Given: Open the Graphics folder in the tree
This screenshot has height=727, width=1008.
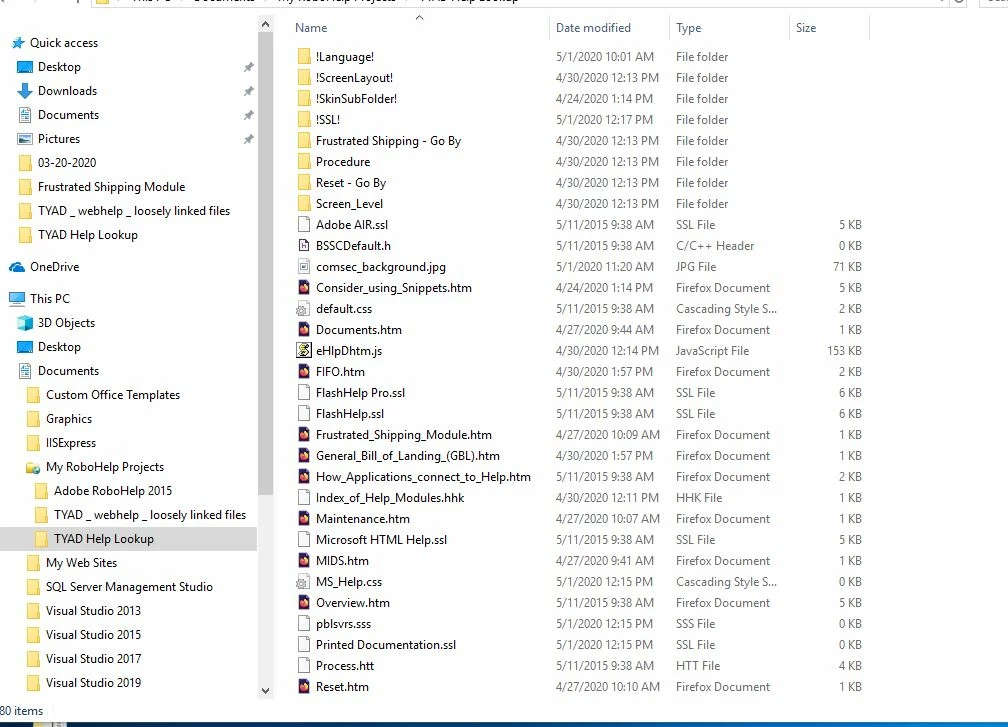Looking at the screenshot, I should [x=69, y=419].
